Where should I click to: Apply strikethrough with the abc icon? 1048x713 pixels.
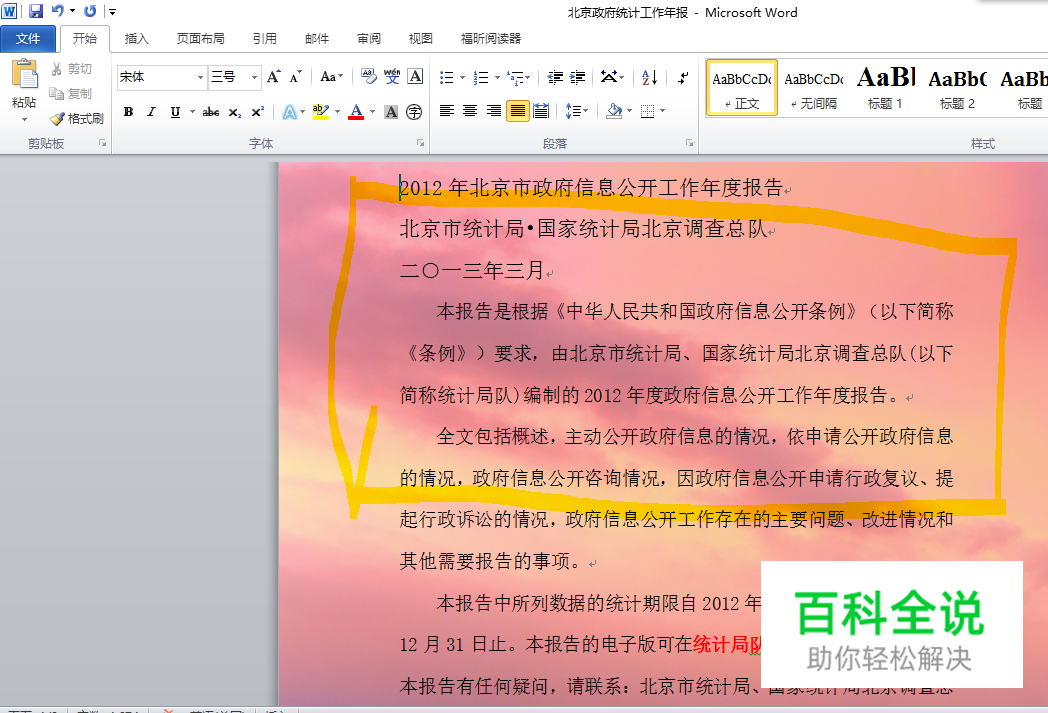coord(211,112)
